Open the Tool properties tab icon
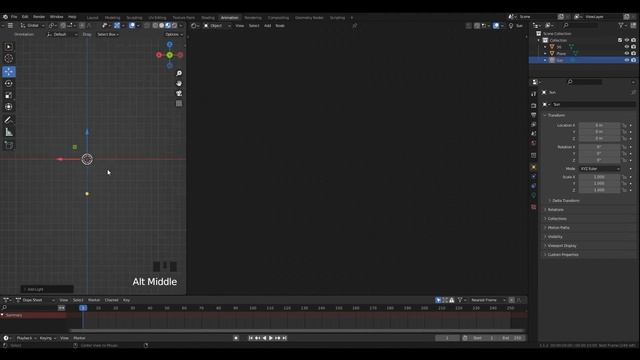The width and height of the screenshot is (640, 360). (533, 94)
